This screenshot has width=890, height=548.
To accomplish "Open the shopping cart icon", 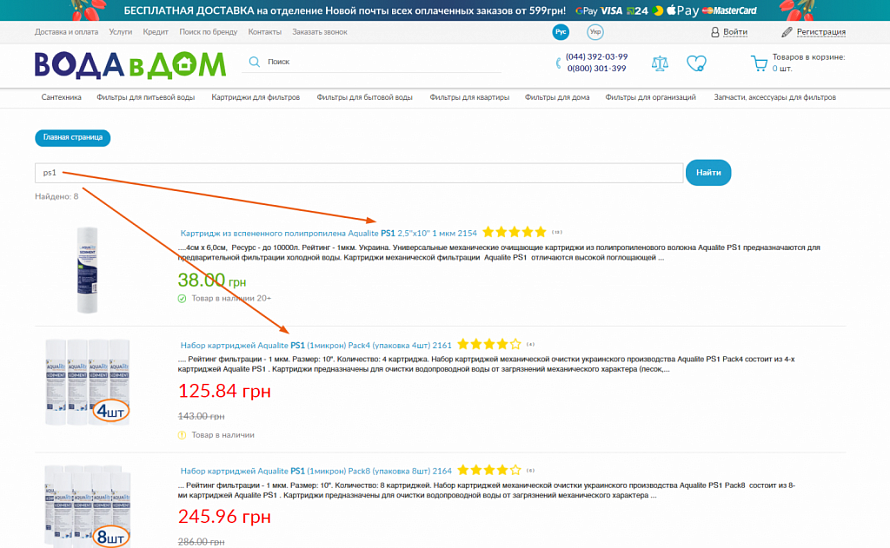I will 759,62.
